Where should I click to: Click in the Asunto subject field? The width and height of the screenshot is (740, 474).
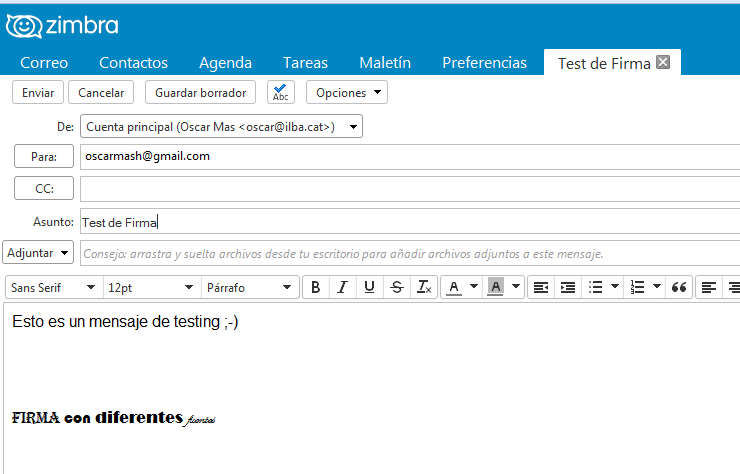coord(410,221)
